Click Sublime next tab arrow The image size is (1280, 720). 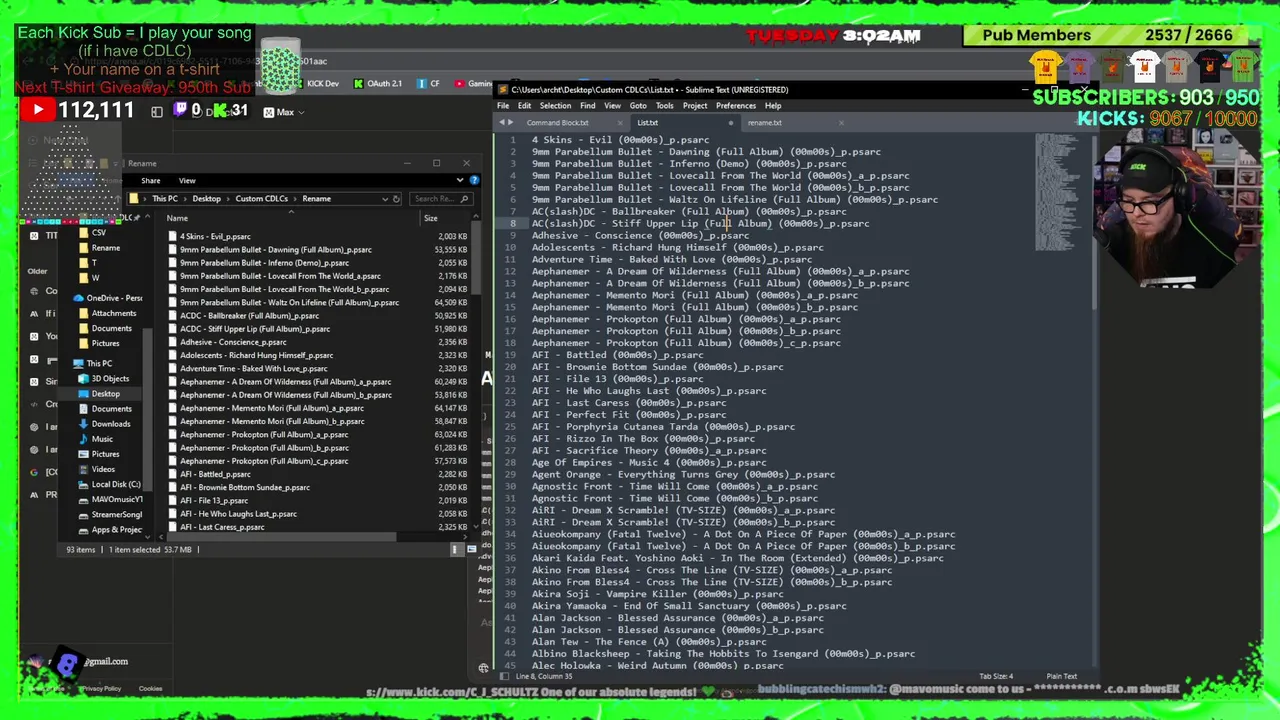click(513, 123)
